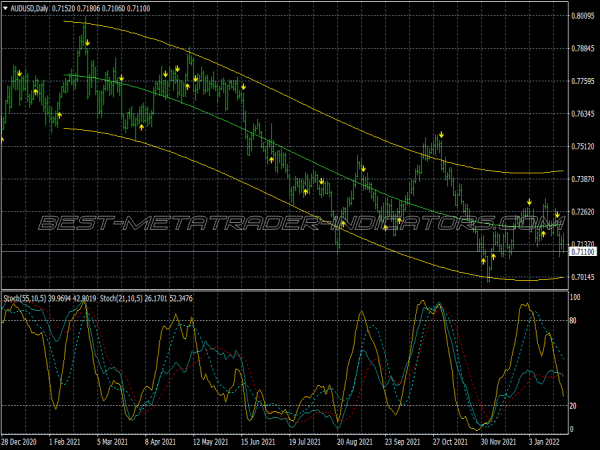
Task: Click the 0.77595 price axis label
Action: tap(583, 81)
